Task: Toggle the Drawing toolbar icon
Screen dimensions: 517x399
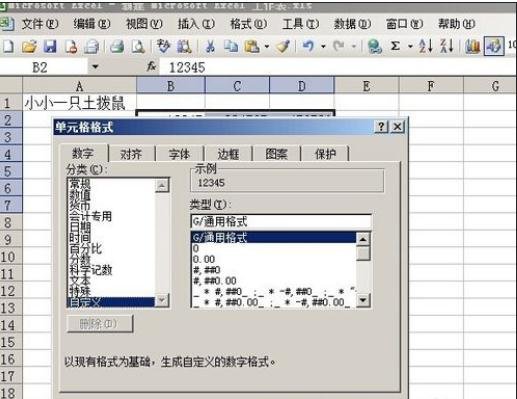Action: coord(494,46)
